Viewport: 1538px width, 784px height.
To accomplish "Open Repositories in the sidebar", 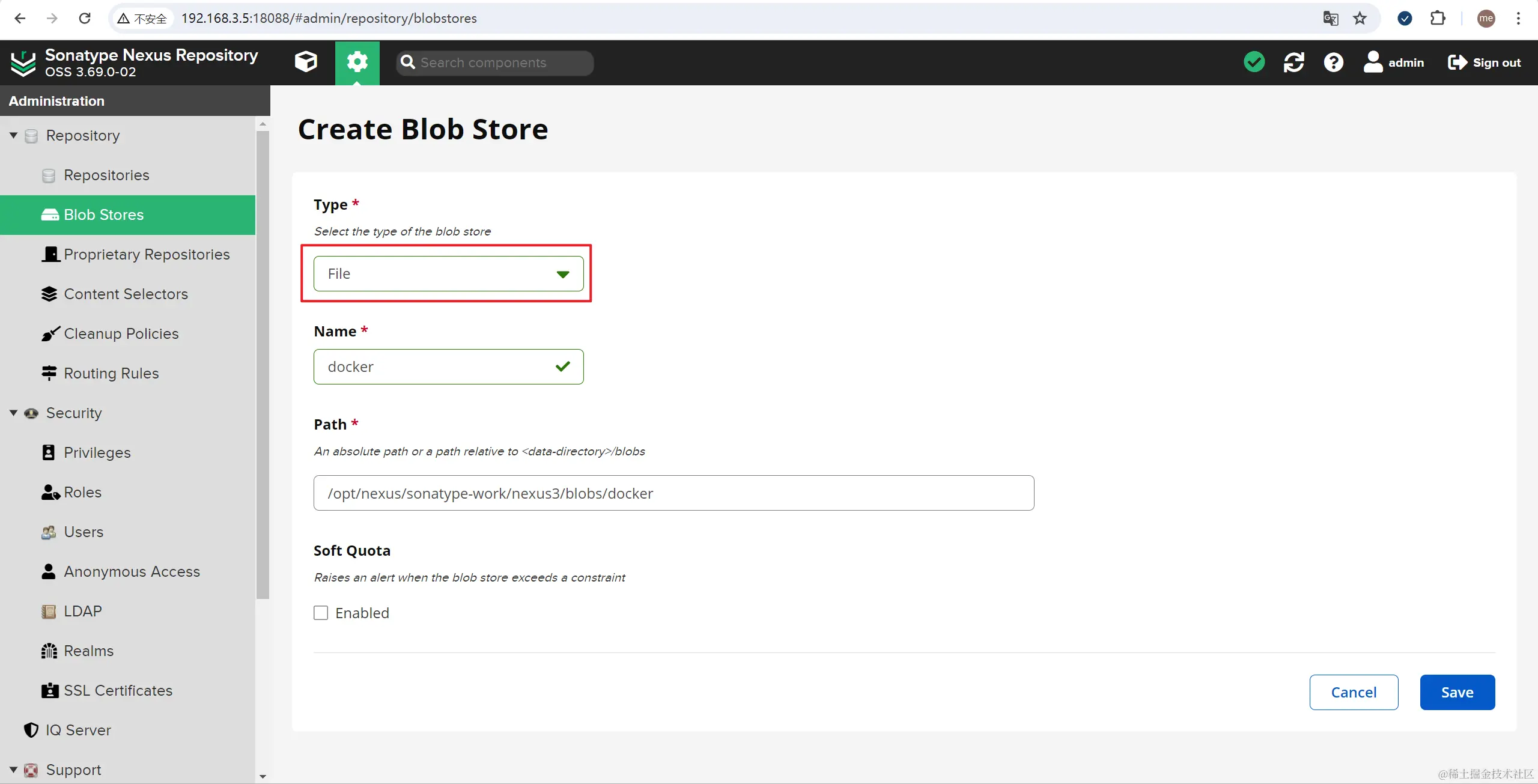I will (106, 175).
